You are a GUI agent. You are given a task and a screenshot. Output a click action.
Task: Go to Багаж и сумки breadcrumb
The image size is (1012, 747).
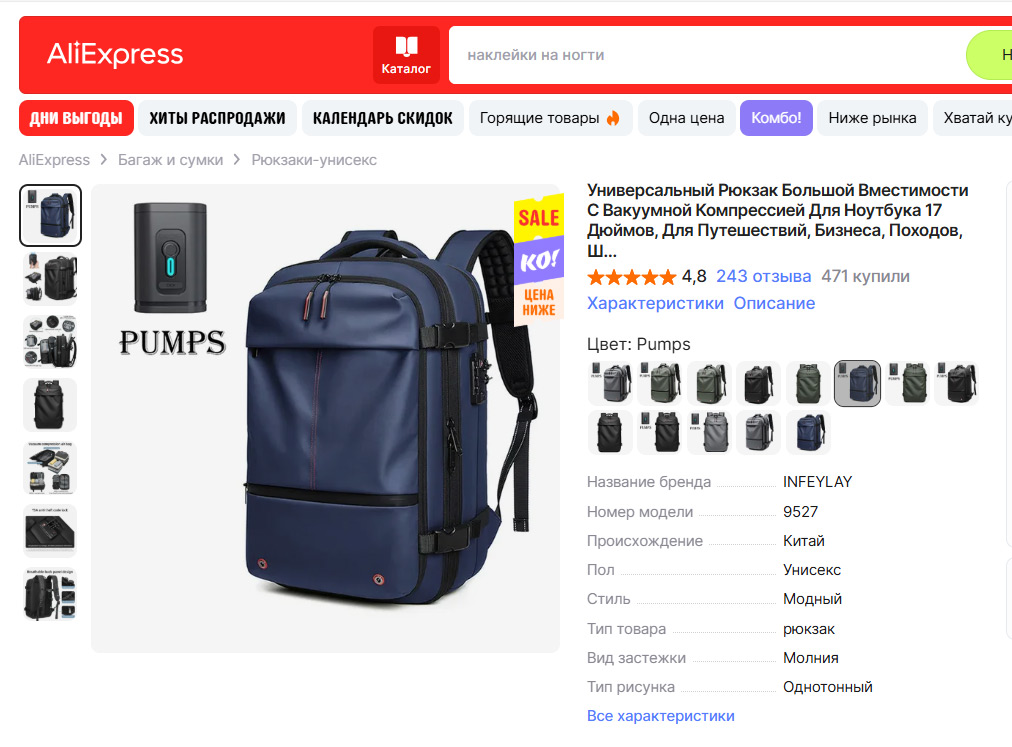coord(170,160)
